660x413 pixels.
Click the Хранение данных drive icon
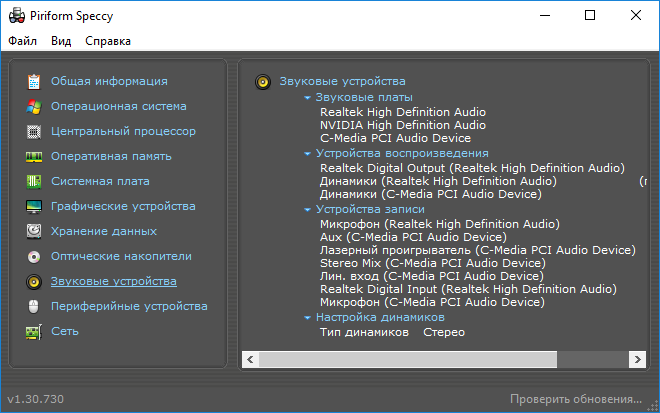tap(34, 231)
